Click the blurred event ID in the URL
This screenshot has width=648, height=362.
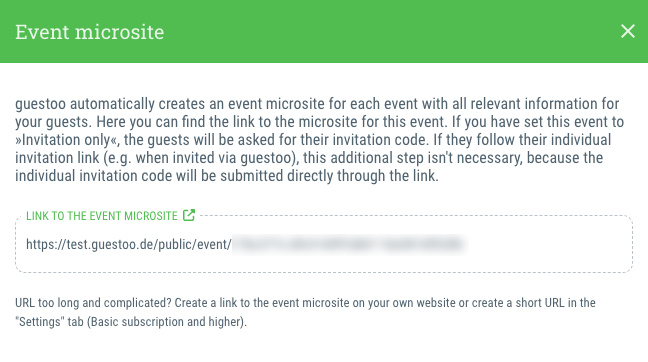tap(348, 244)
